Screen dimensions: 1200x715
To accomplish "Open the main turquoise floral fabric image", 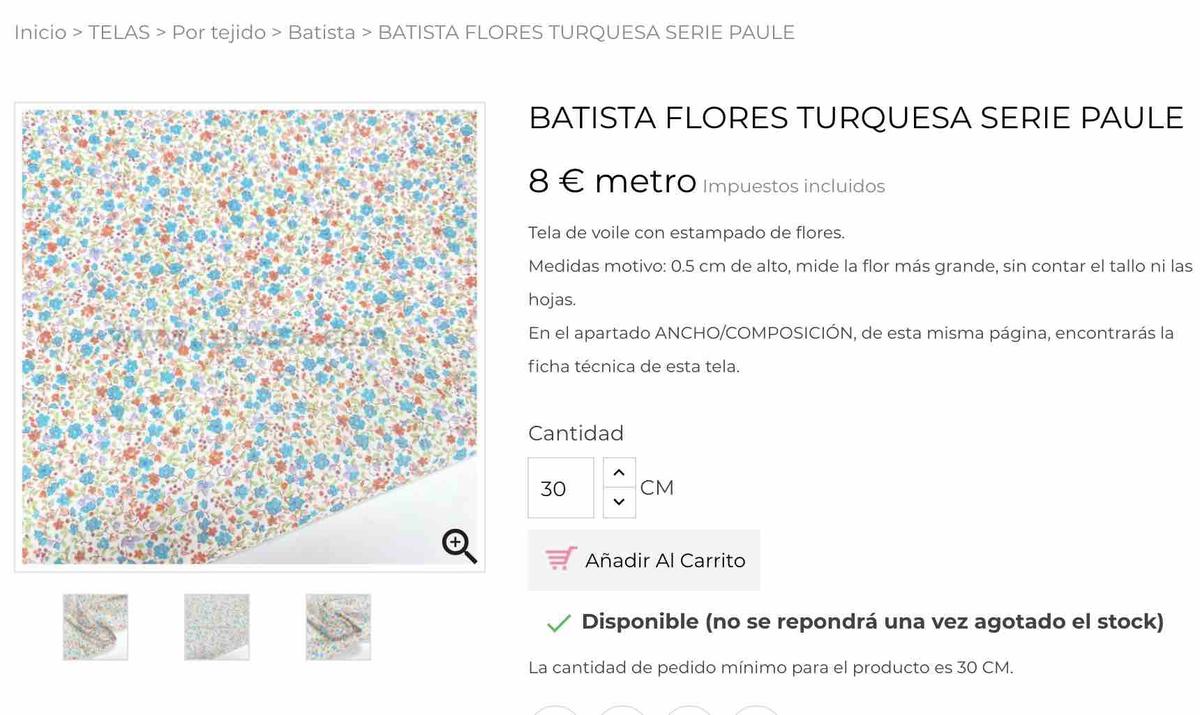I will 250,337.
